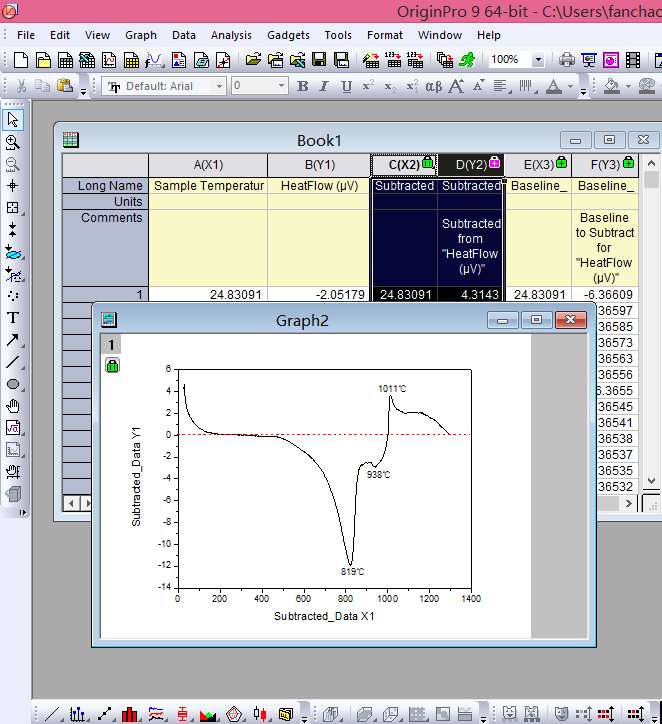The height and width of the screenshot is (724, 662).
Task: Click the Paste clipboard icon
Action: (65, 86)
